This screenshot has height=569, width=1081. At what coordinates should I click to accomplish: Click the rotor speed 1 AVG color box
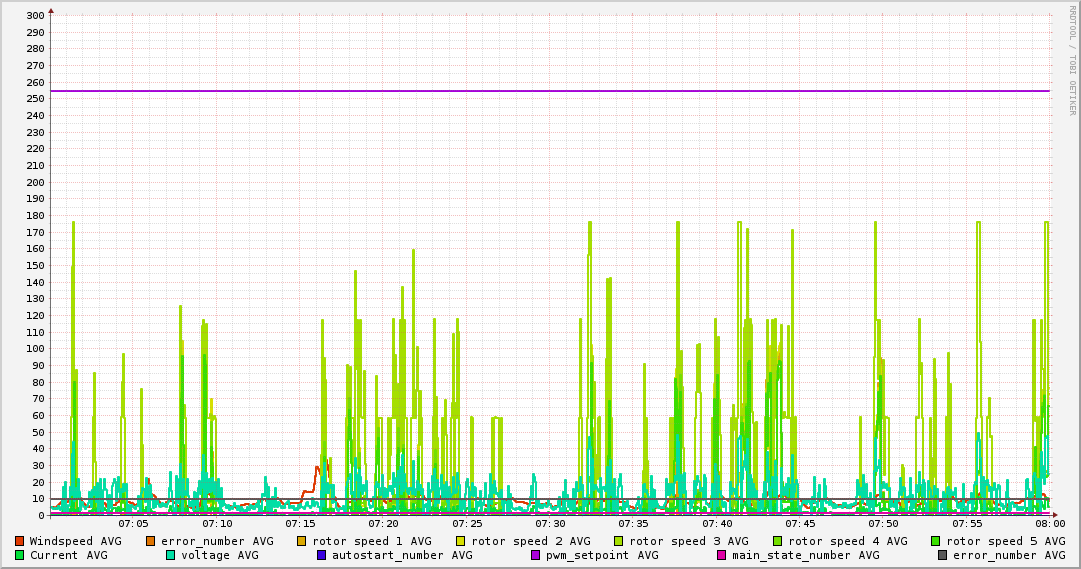coord(303,541)
